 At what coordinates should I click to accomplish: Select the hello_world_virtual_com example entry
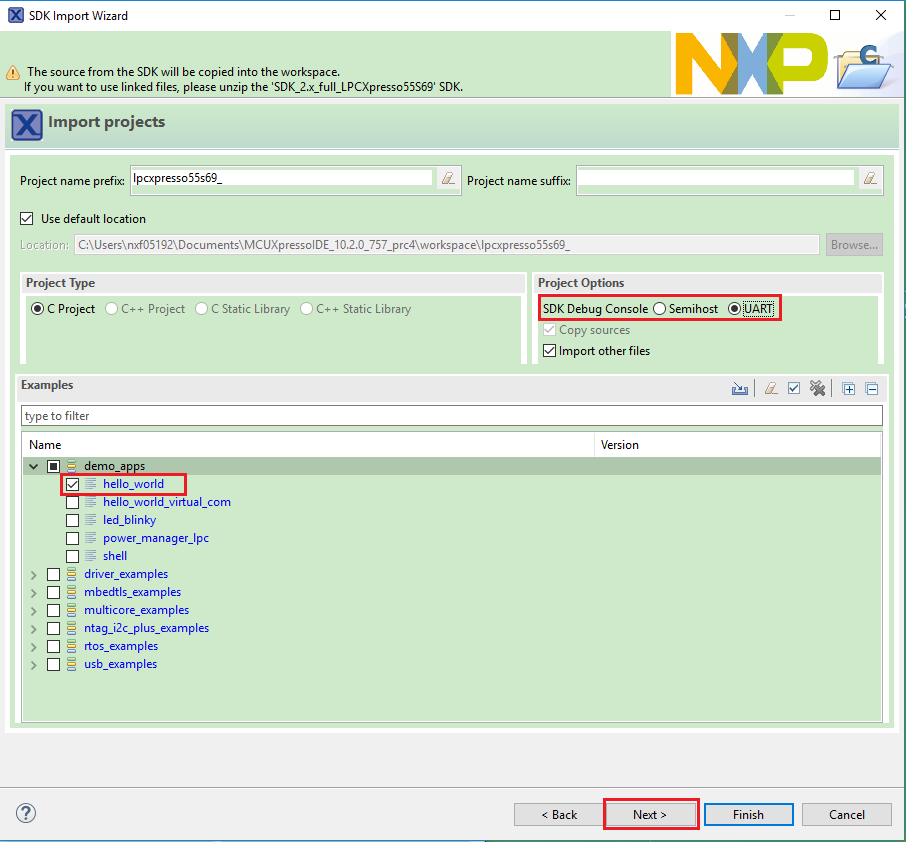[x=166, y=502]
